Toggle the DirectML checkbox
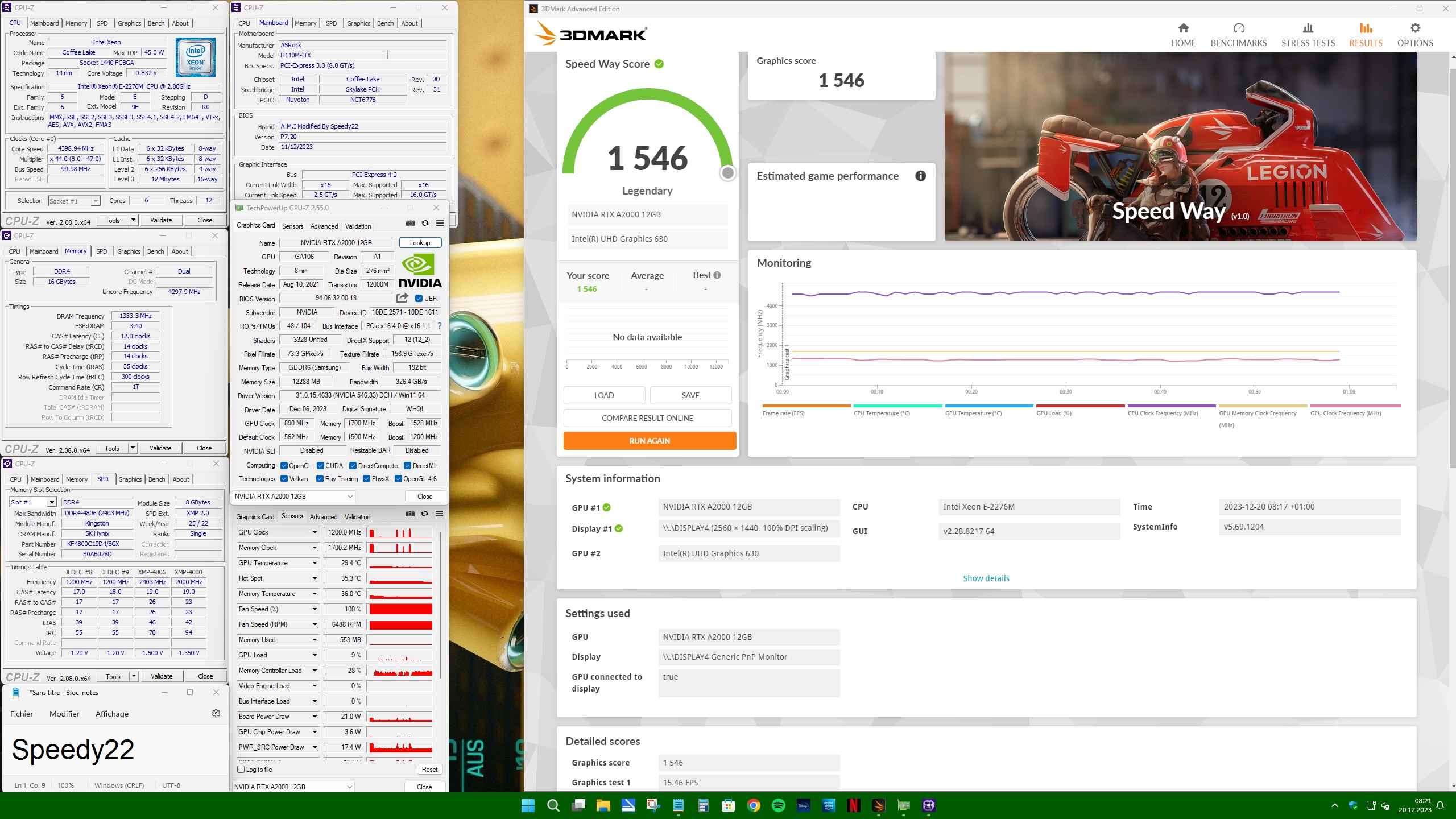This screenshot has height=819, width=1456. click(x=407, y=466)
